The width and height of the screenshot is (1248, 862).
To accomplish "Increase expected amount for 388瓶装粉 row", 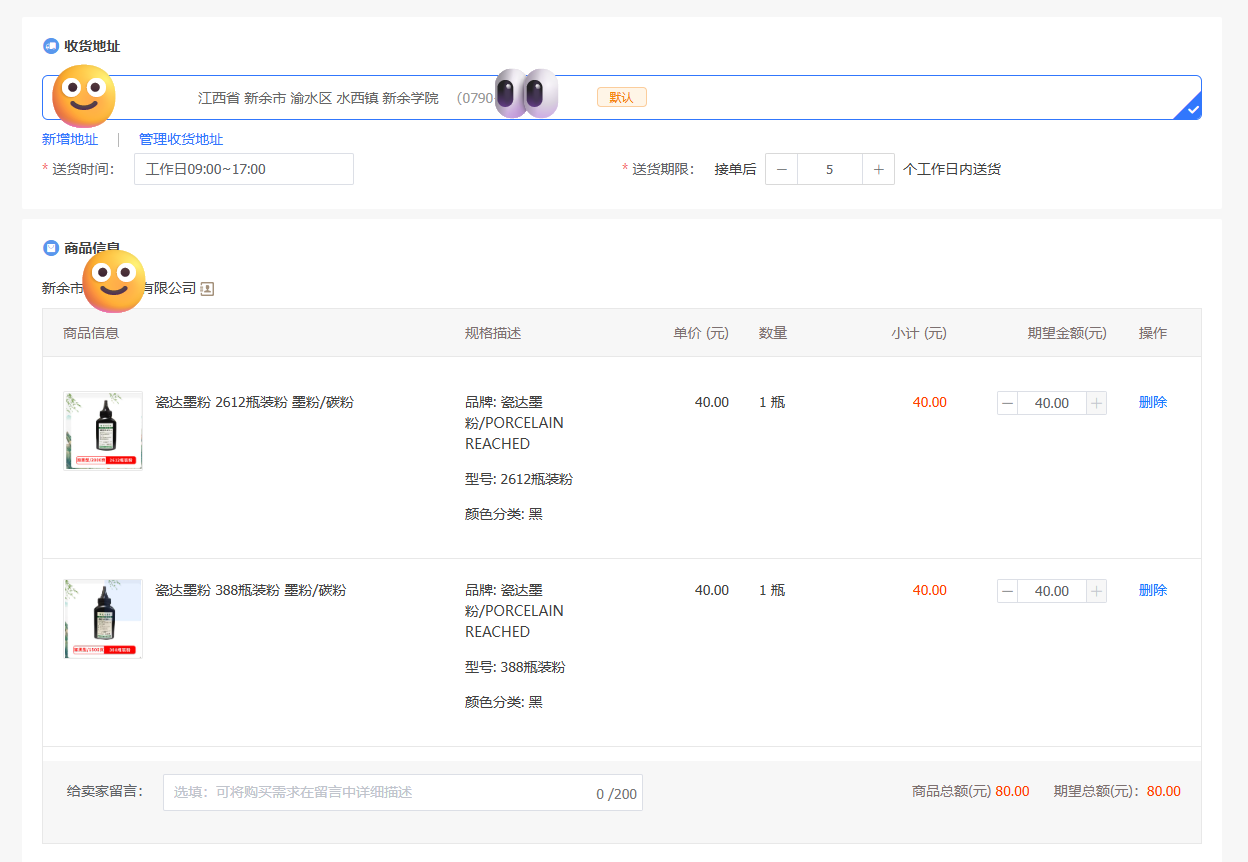I will [x=1096, y=591].
